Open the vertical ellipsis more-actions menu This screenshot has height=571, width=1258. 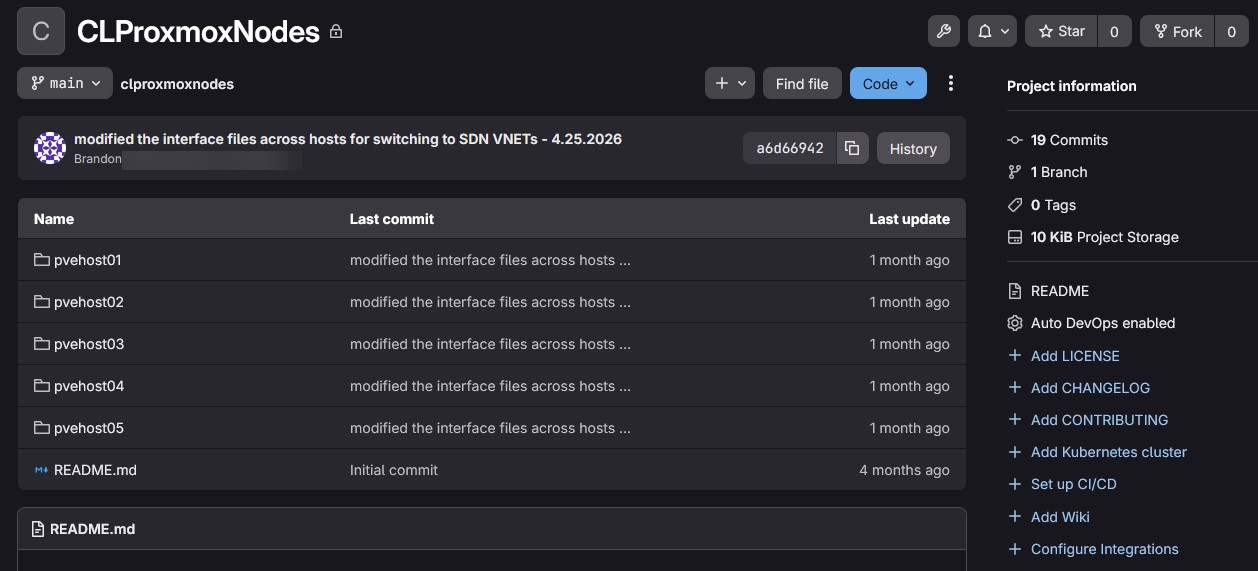pos(950,83)
